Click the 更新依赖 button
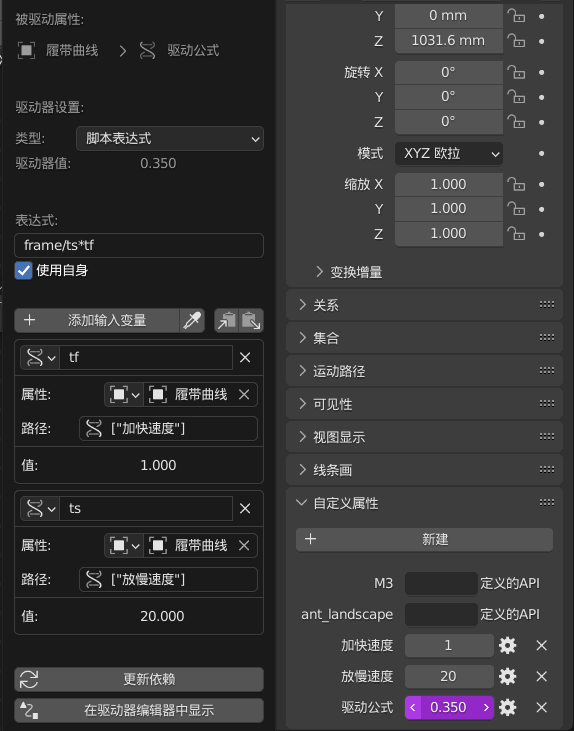 [139, 679]
